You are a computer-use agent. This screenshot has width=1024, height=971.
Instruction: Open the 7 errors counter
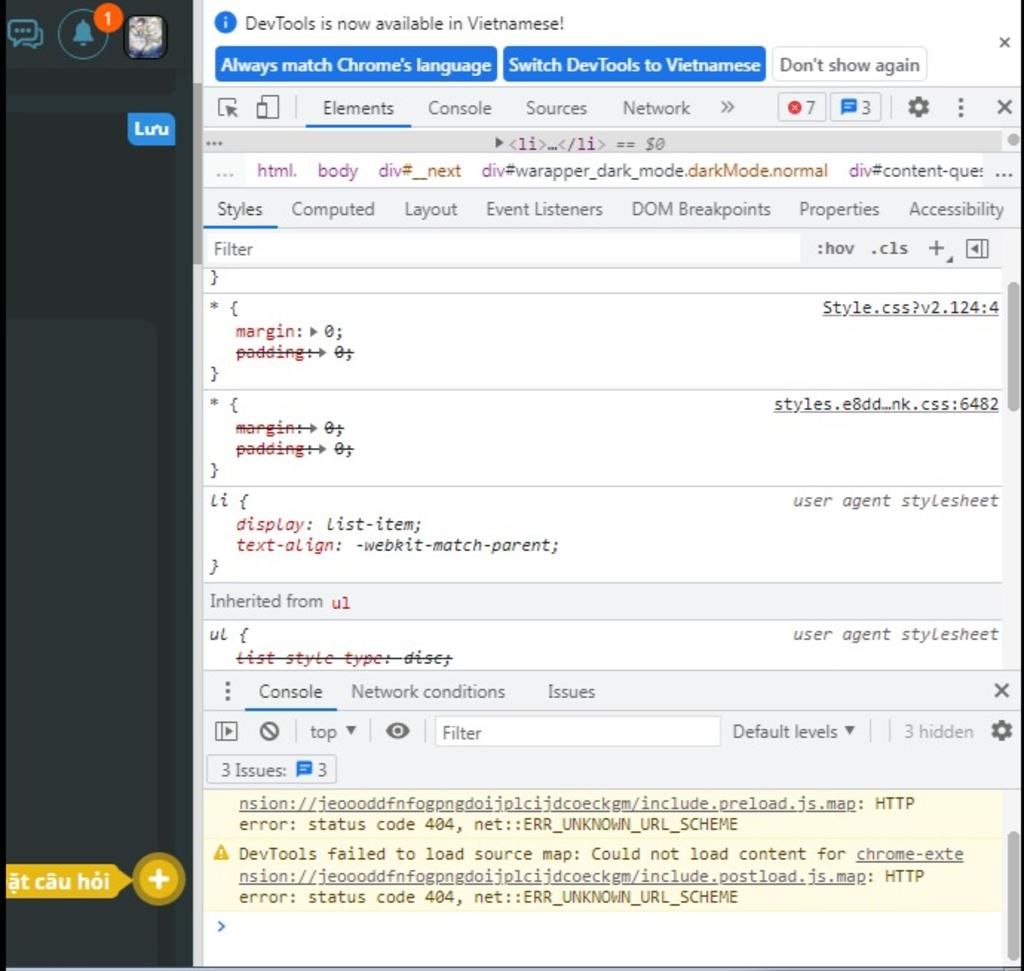click(x=801, y=107)
